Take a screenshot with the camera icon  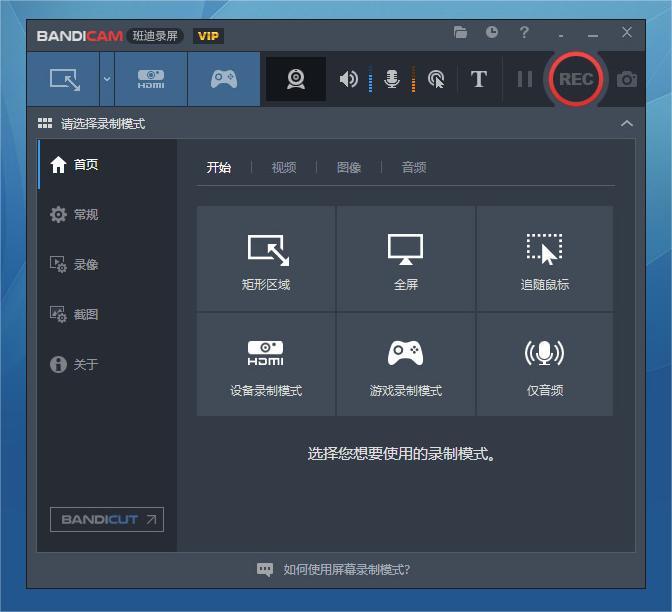pyautogui.click(x=627, y=80)
